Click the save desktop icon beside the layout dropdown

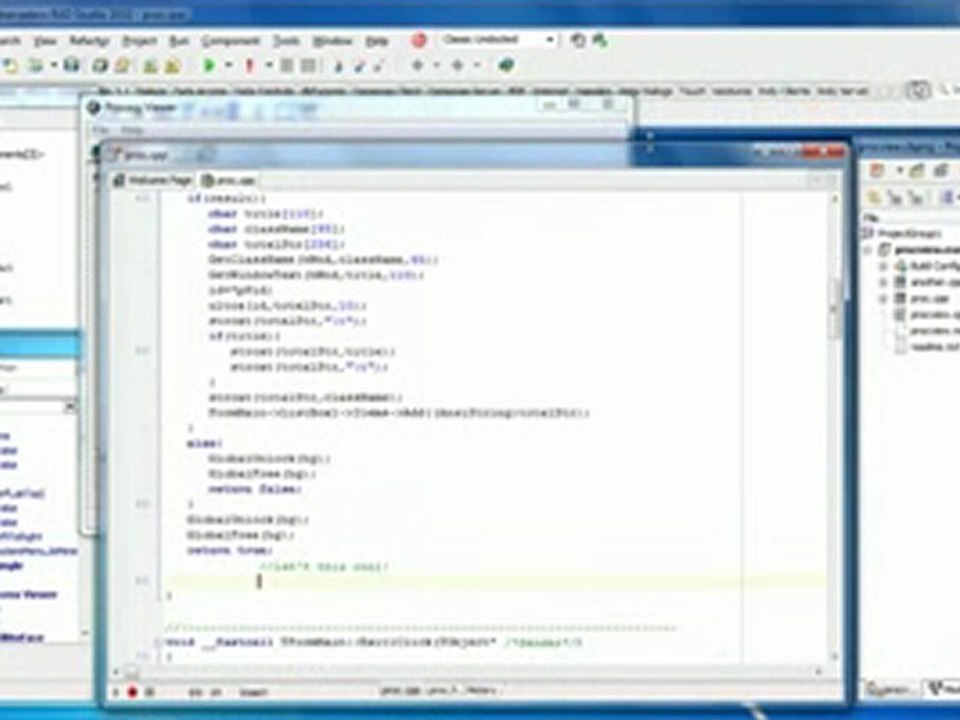pyautogui.click(x=577, y=40)
